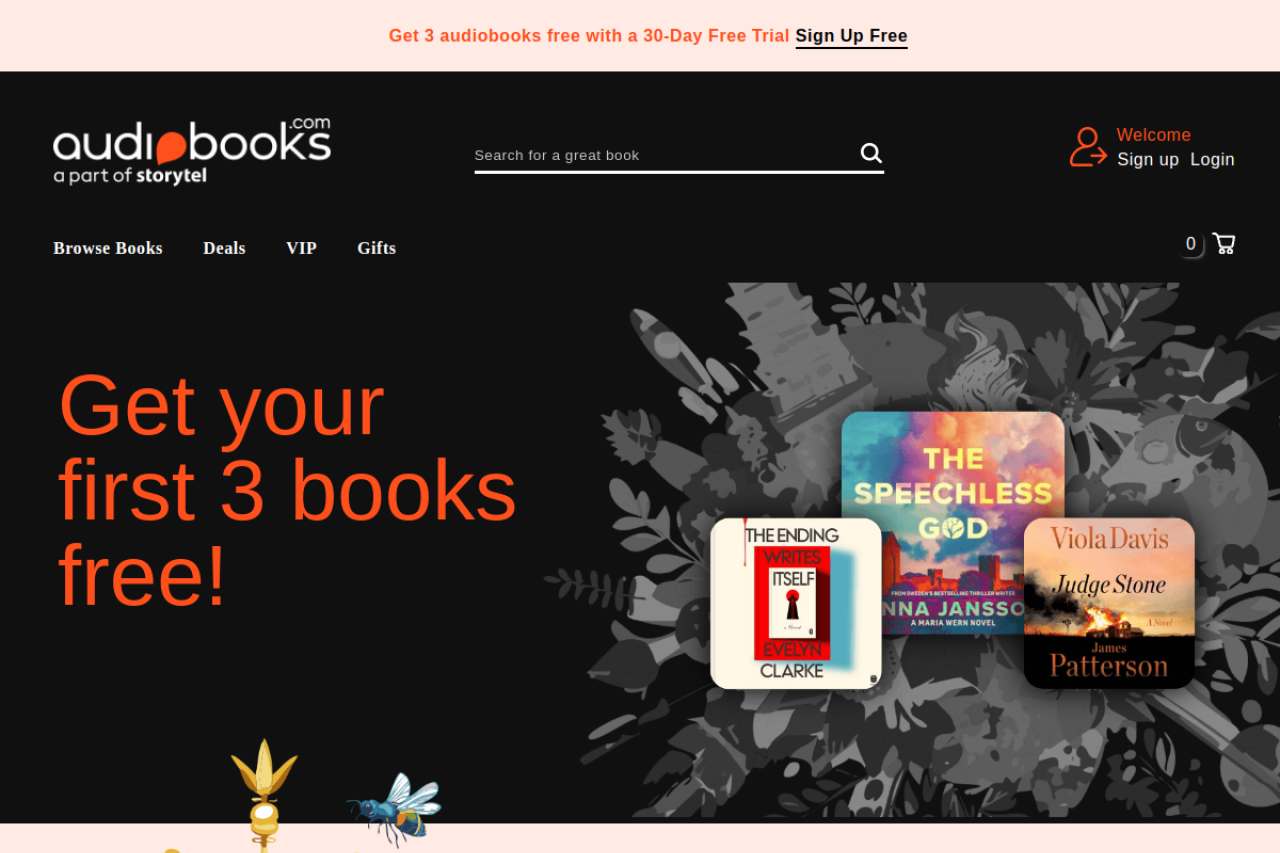Click the user account profile icon
This screenshot has height=853, width=1280.
coord(1088,147)
